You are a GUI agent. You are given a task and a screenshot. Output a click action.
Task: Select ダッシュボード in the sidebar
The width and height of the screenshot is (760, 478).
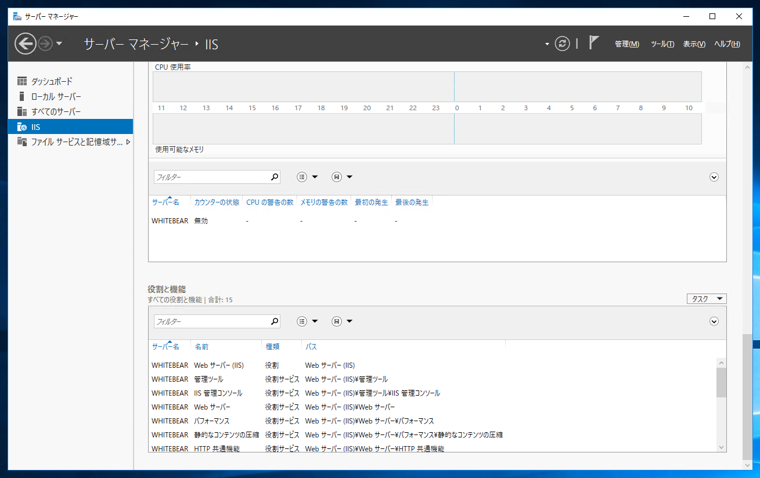[x=71, y=81]
